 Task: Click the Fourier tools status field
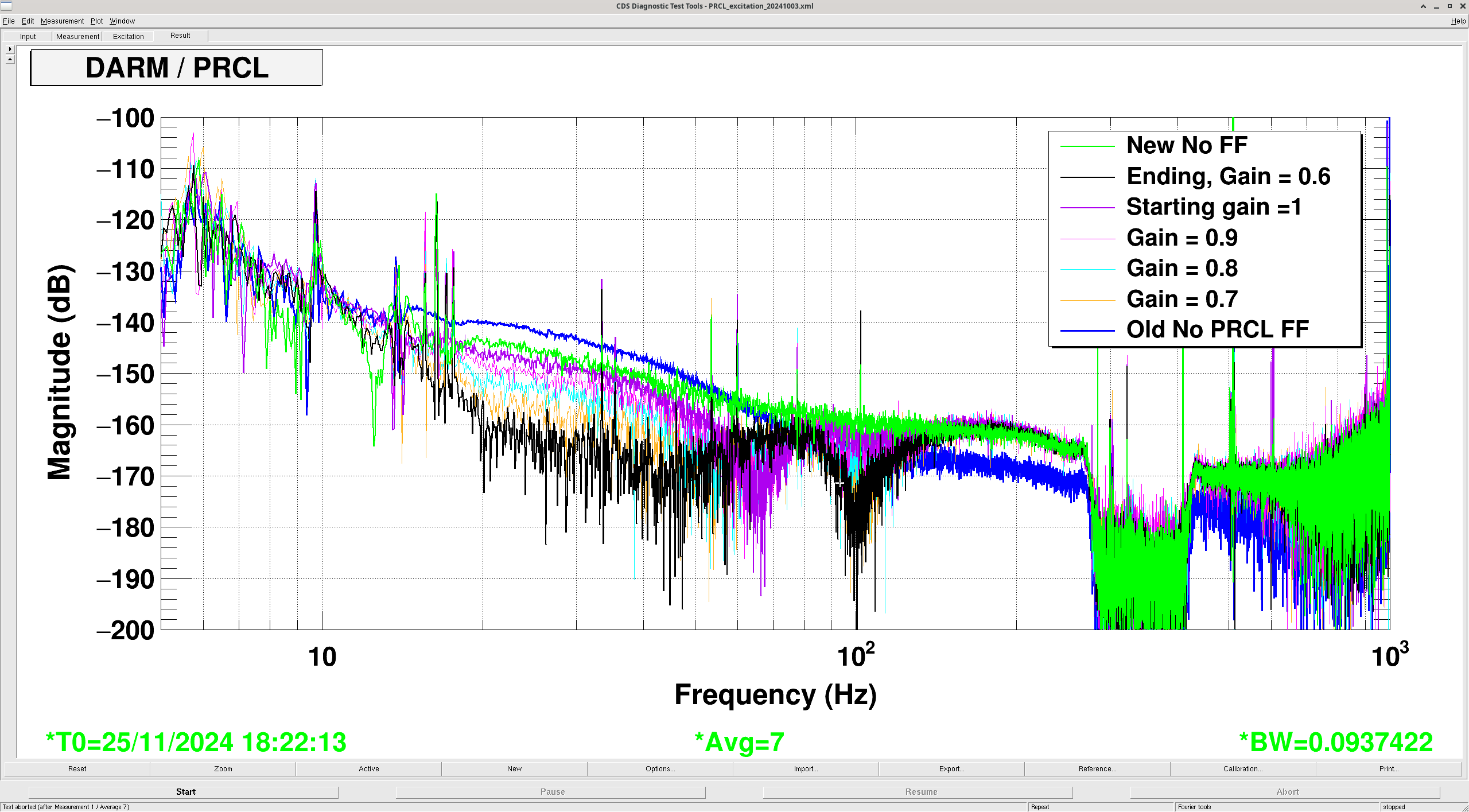(1276, 807)
